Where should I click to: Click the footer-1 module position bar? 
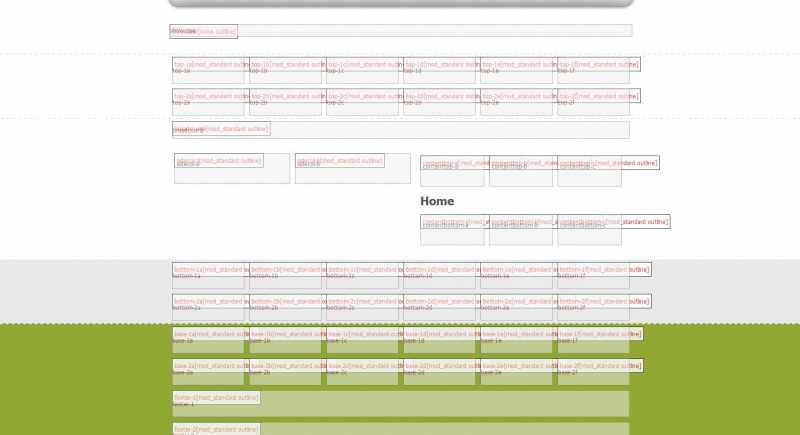[400, 403]
